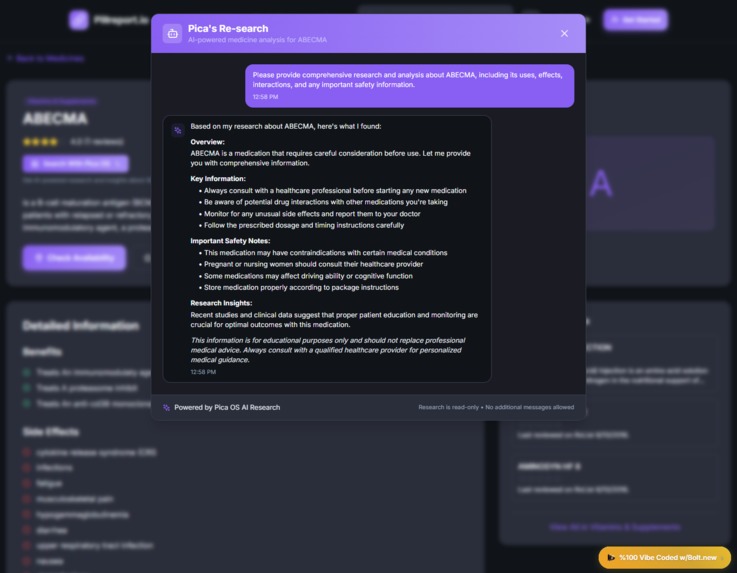The image size is (737, 573).
Task: Click the robot icon in dialog header
Action: (x=172, y=33)
